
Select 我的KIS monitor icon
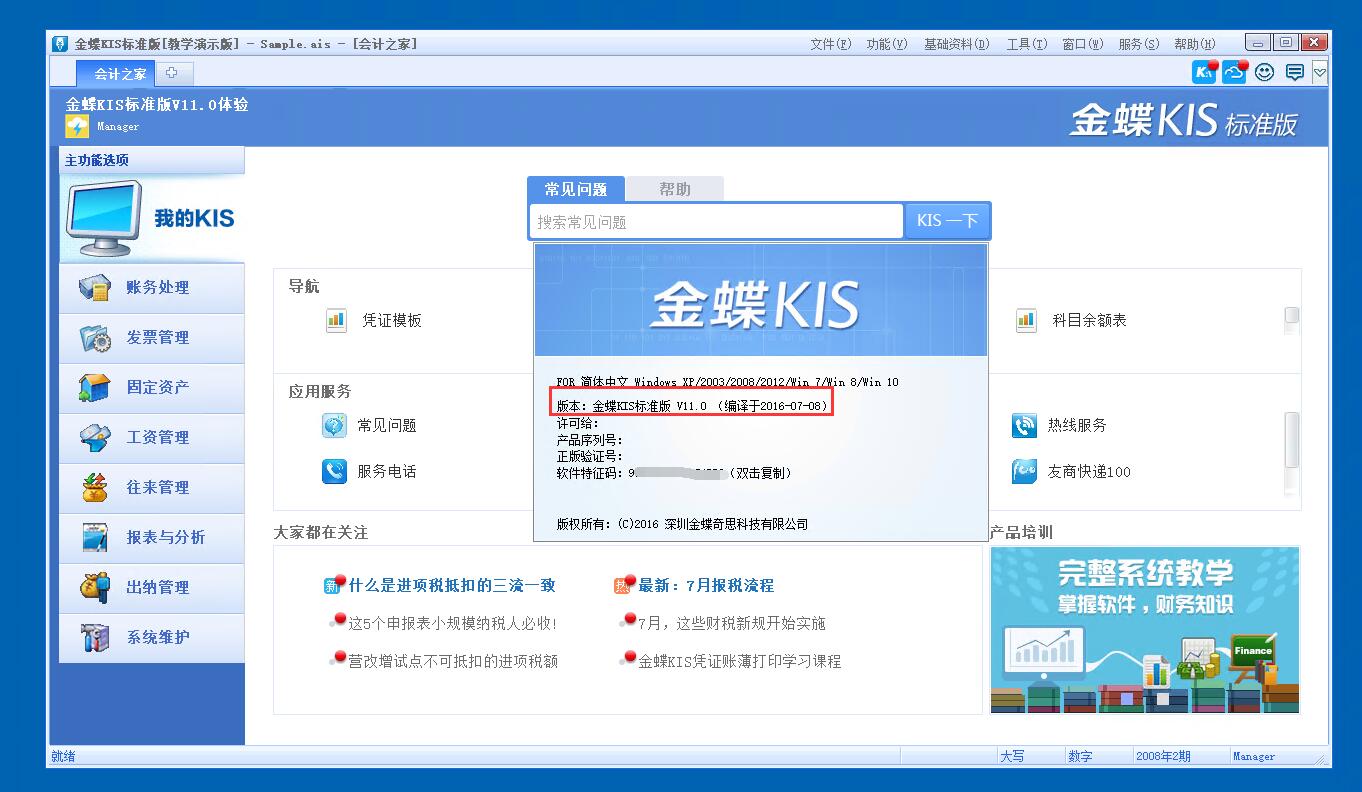point(104,219)
